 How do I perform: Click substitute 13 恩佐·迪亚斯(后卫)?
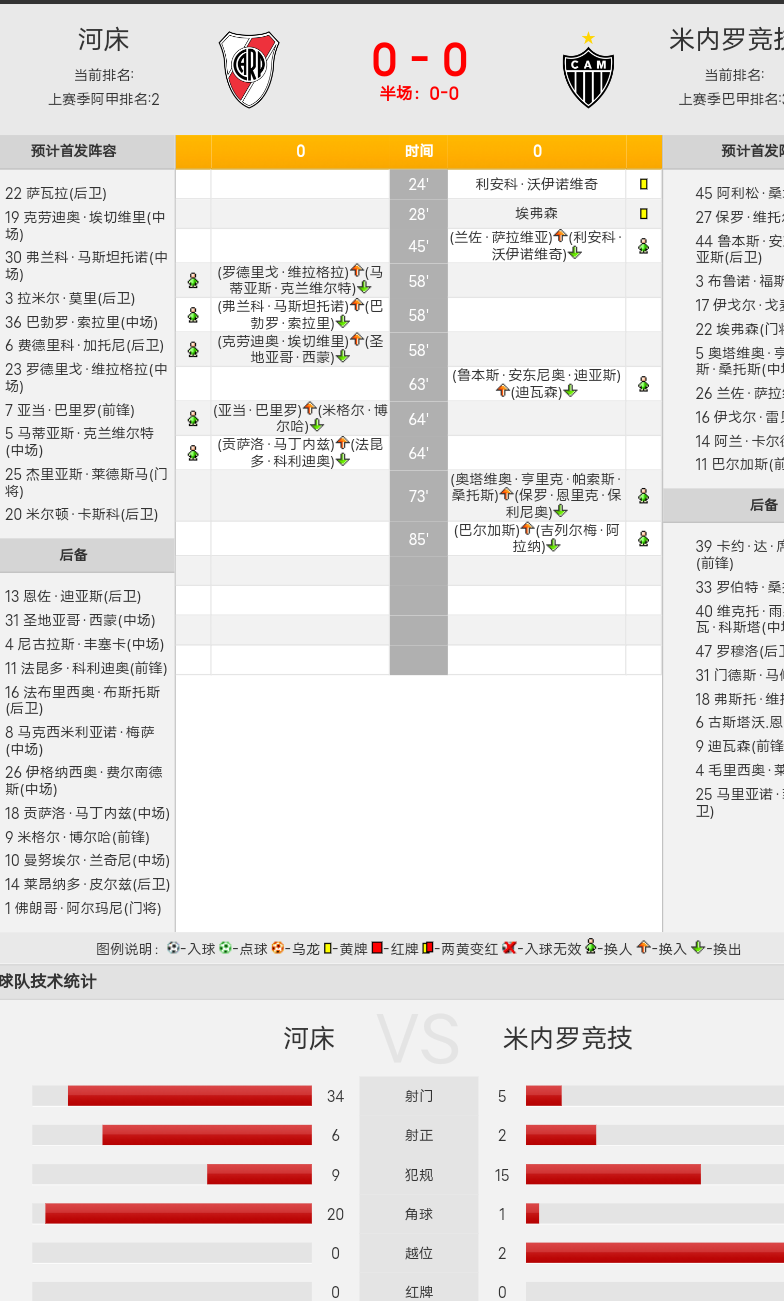coord(73,596)
